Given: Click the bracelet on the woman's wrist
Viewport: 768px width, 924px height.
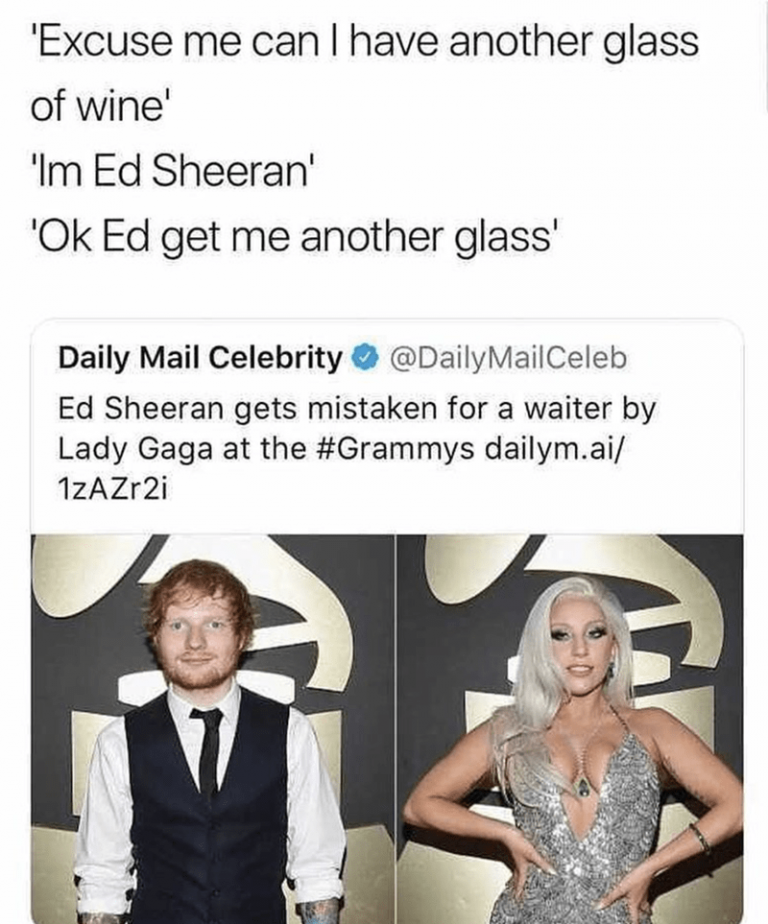Looking at the screenshot, I should 702,837.
